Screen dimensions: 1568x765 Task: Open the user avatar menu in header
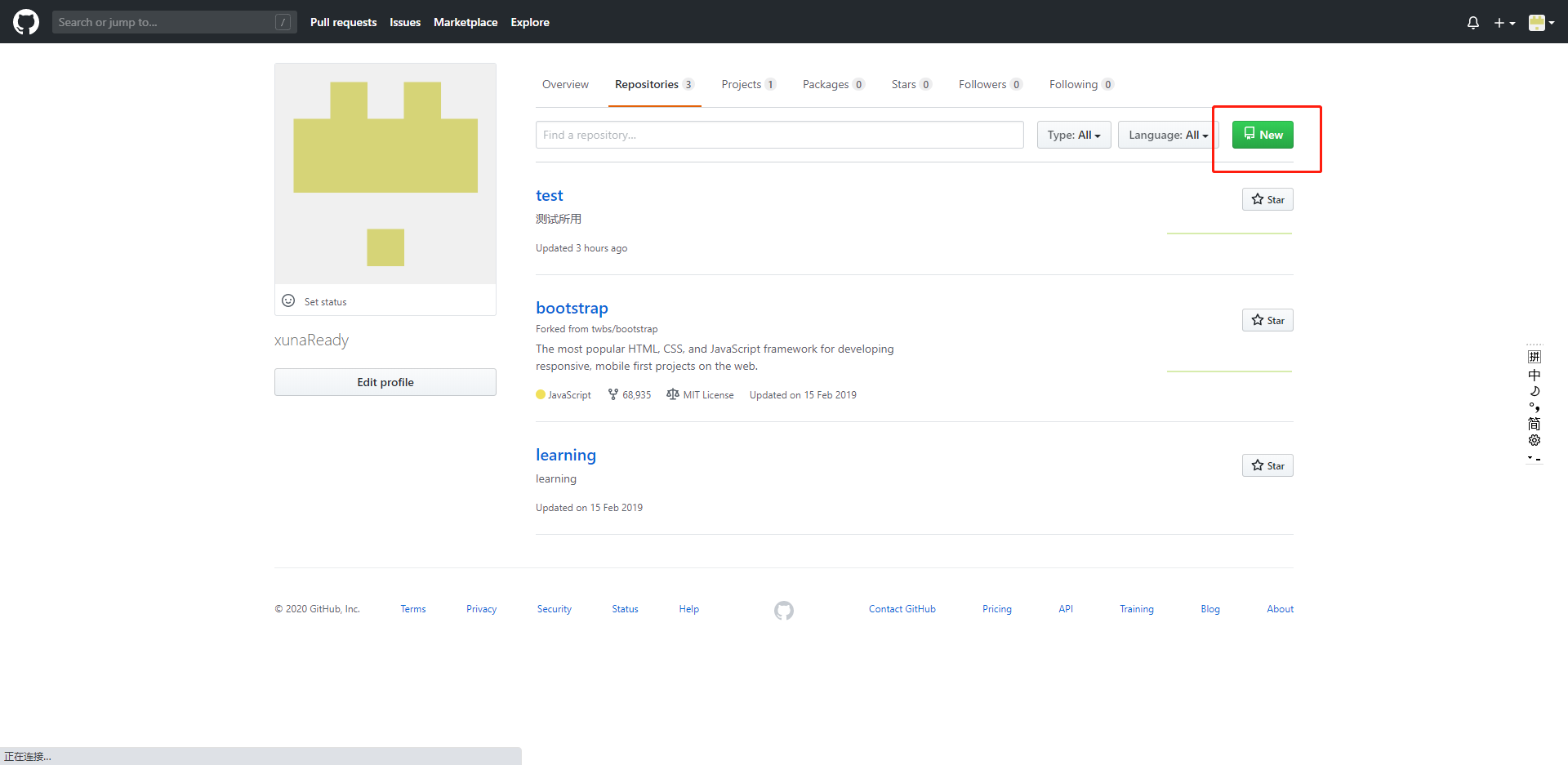[1541, 23]
